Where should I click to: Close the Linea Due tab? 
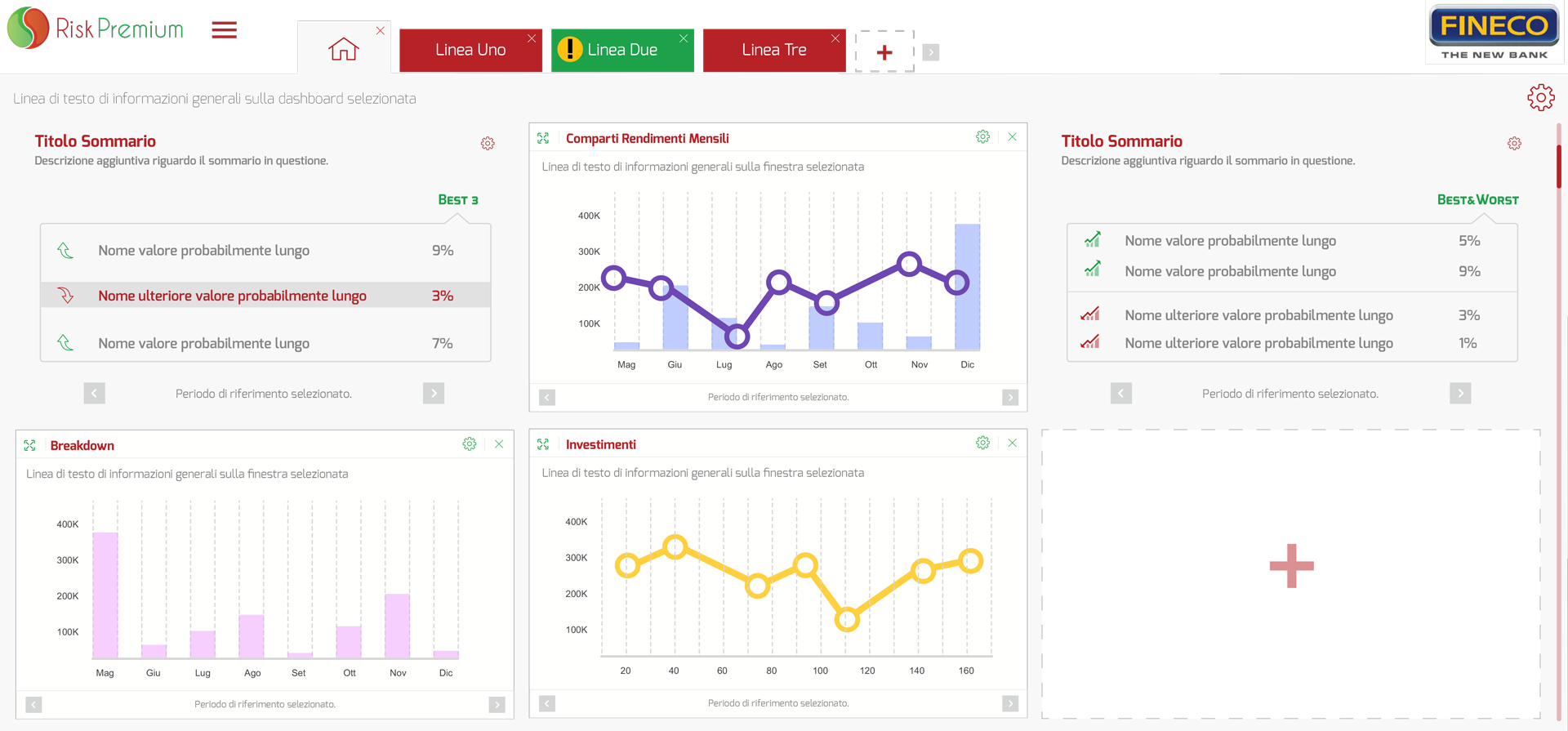[684, 38]
